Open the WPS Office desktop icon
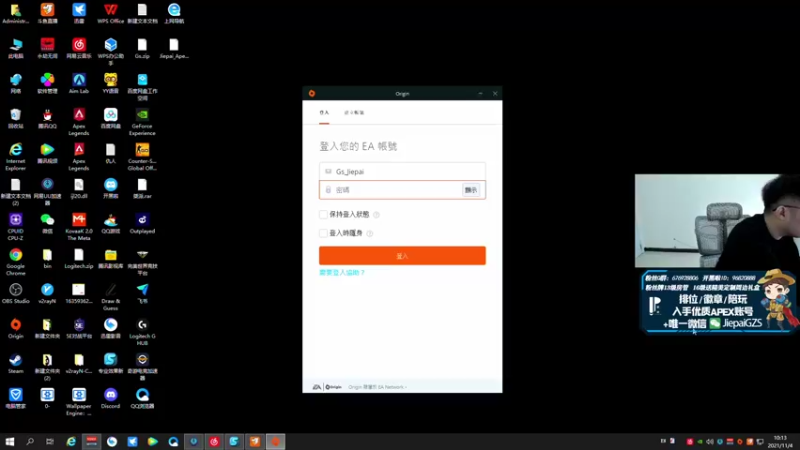The image size is (800, 450). click(x=111, y=14)
